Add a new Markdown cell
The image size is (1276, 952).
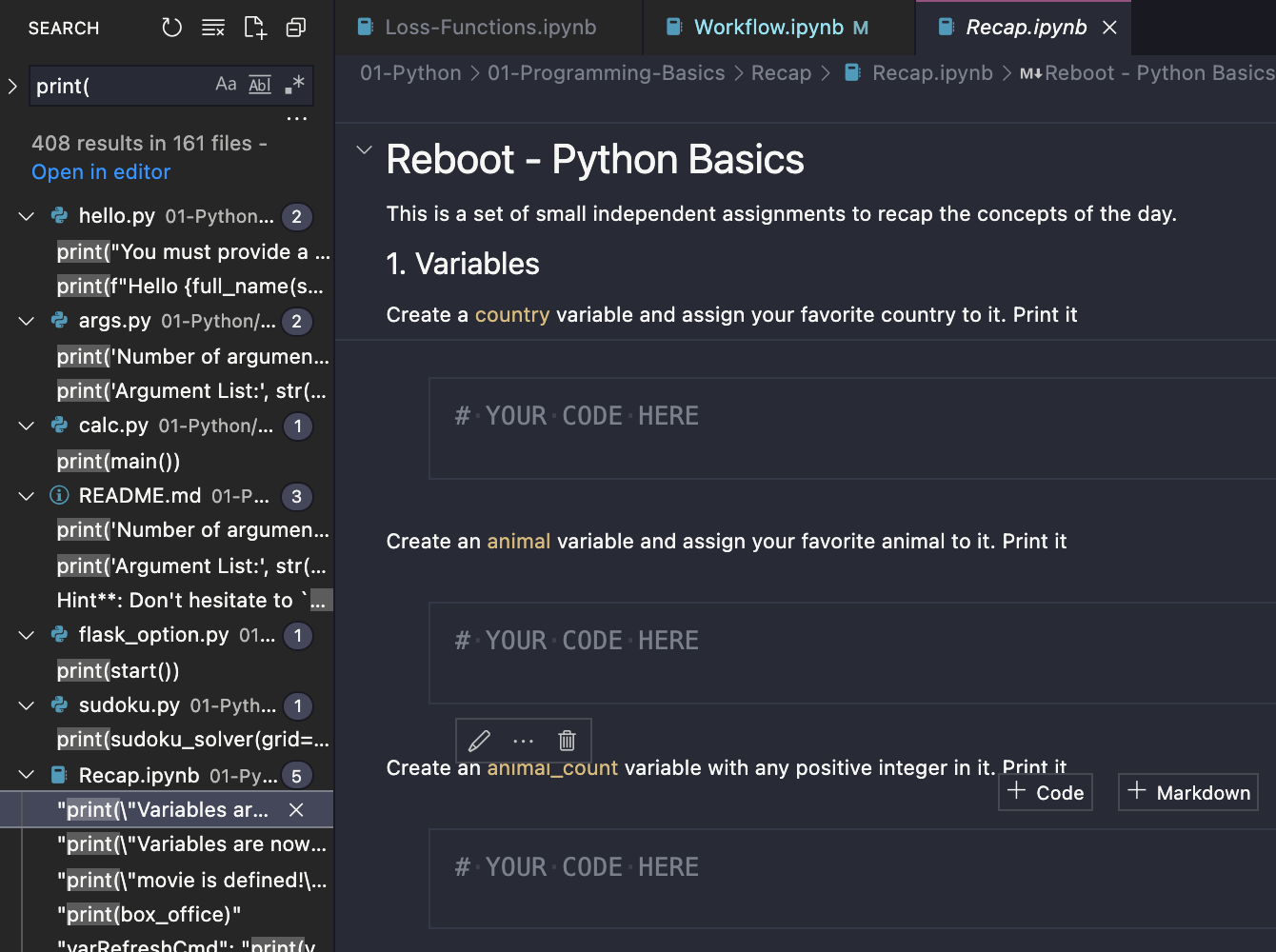pos(1188,792)
